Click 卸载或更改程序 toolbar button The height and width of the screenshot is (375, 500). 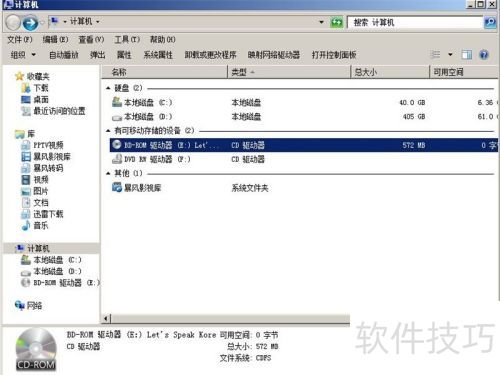coord(210,55)
